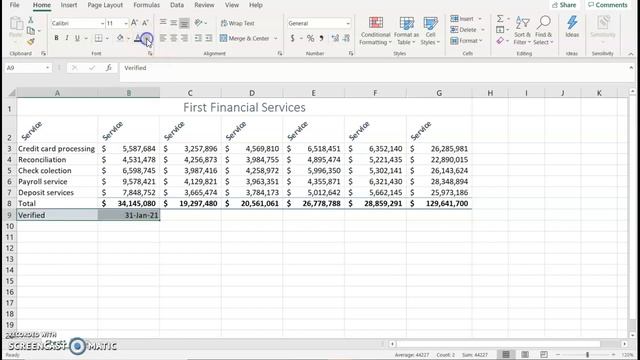Collapse the ribbon with chevron arrow

[x=631, y=53]
